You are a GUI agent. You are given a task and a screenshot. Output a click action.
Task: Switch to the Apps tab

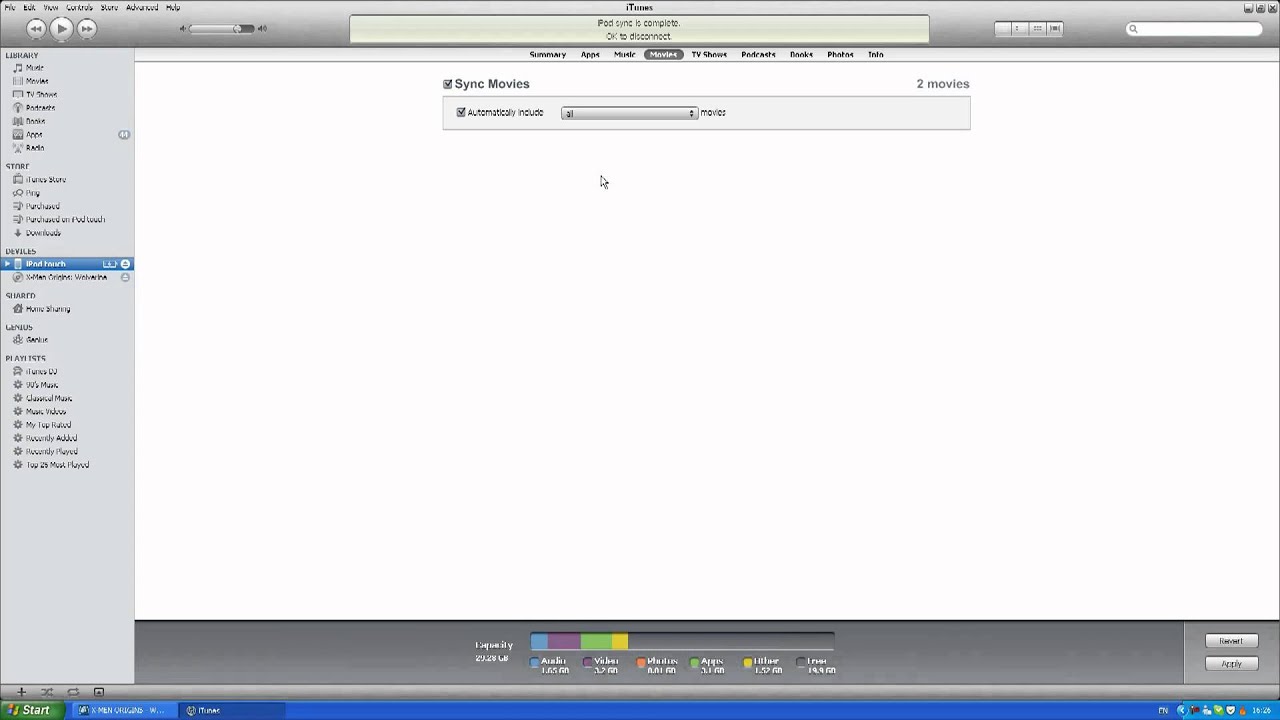pyautogui.click(x=590, y=54)
